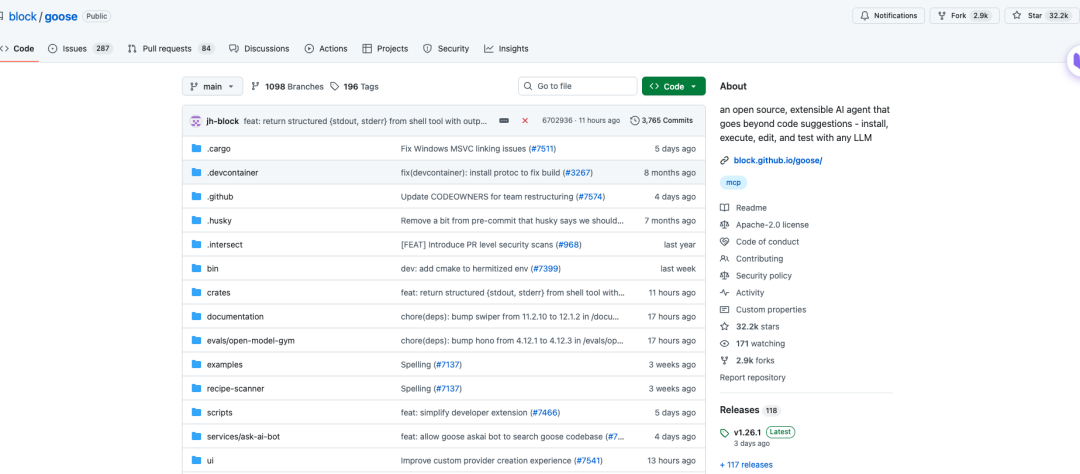Open pull request #968 link
Screen dimensions: 1080x474
(x=569, y=245)
